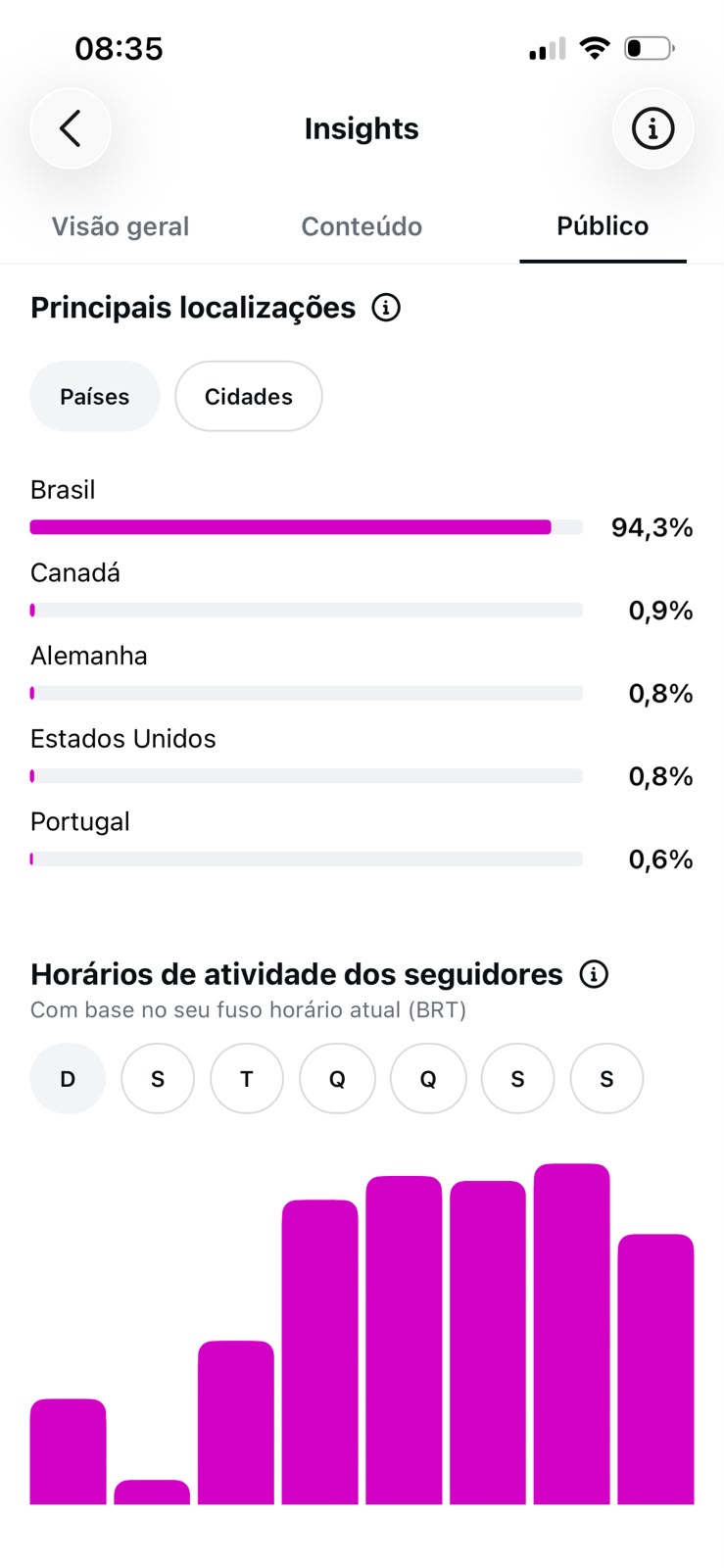Tap info icon beside Horários de atividade

click(594, 974)
